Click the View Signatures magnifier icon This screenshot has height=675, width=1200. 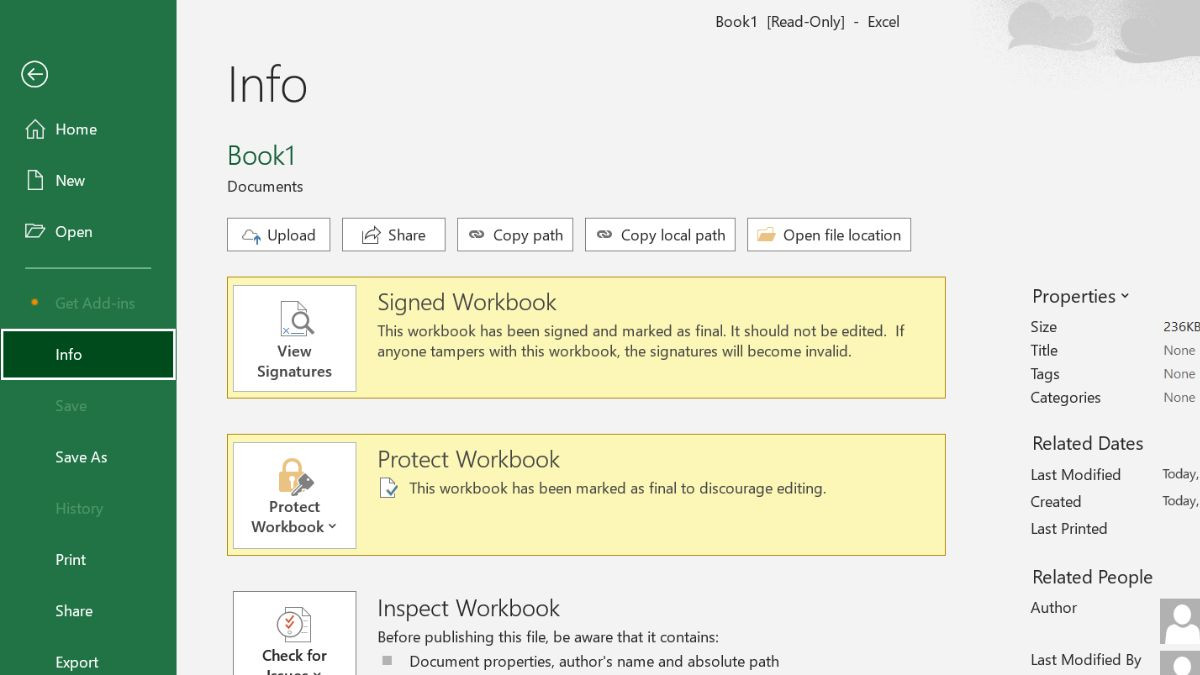296,319
